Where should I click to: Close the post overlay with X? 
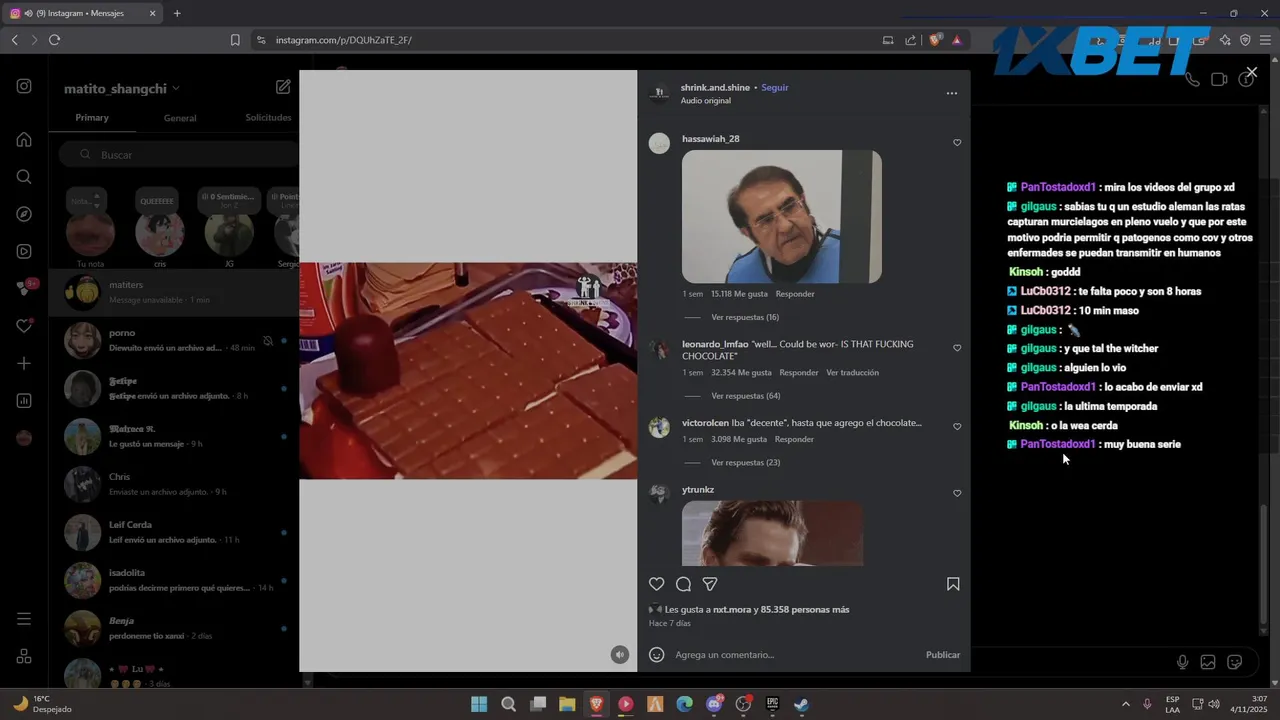tap(1251, 73)
